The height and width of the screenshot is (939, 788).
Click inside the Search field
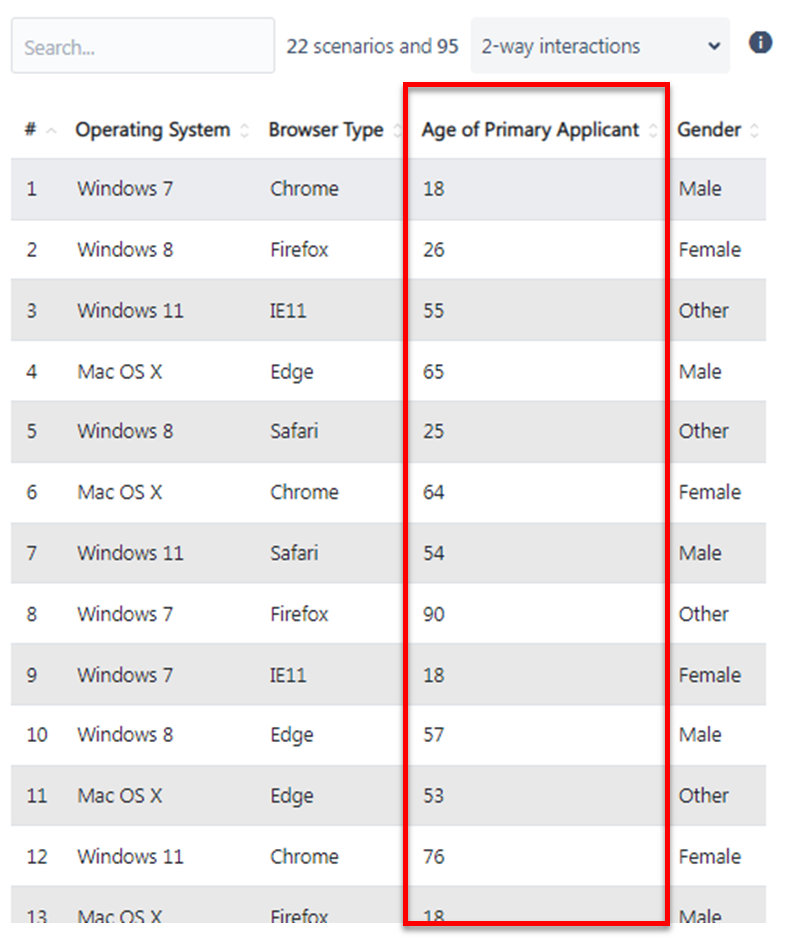coord(143,46)
